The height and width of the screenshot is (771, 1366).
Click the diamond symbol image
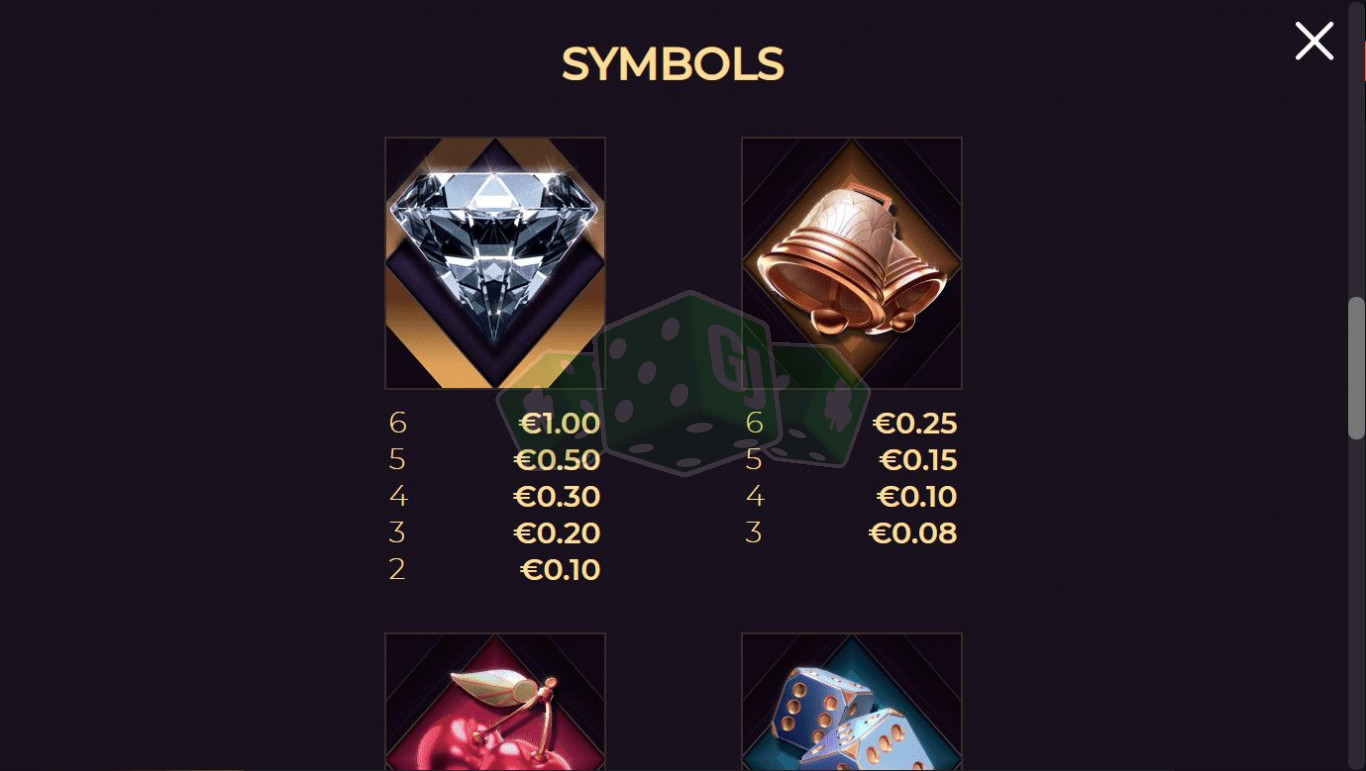495,263
